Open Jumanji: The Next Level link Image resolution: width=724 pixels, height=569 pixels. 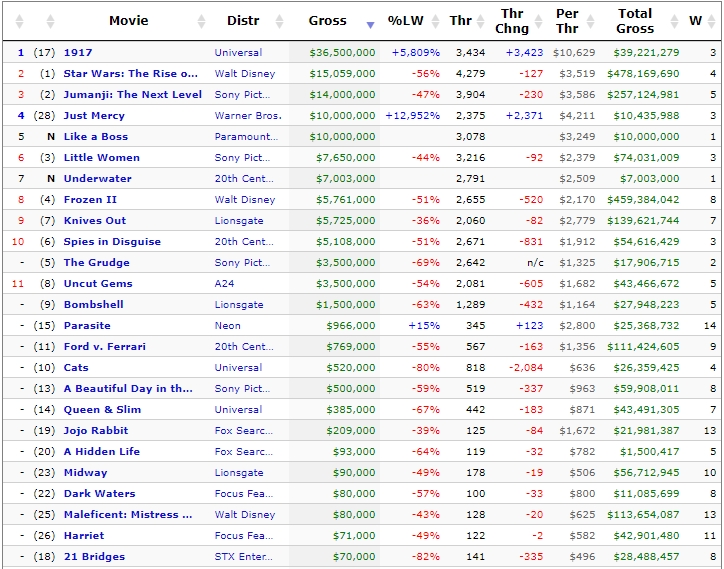133,95
